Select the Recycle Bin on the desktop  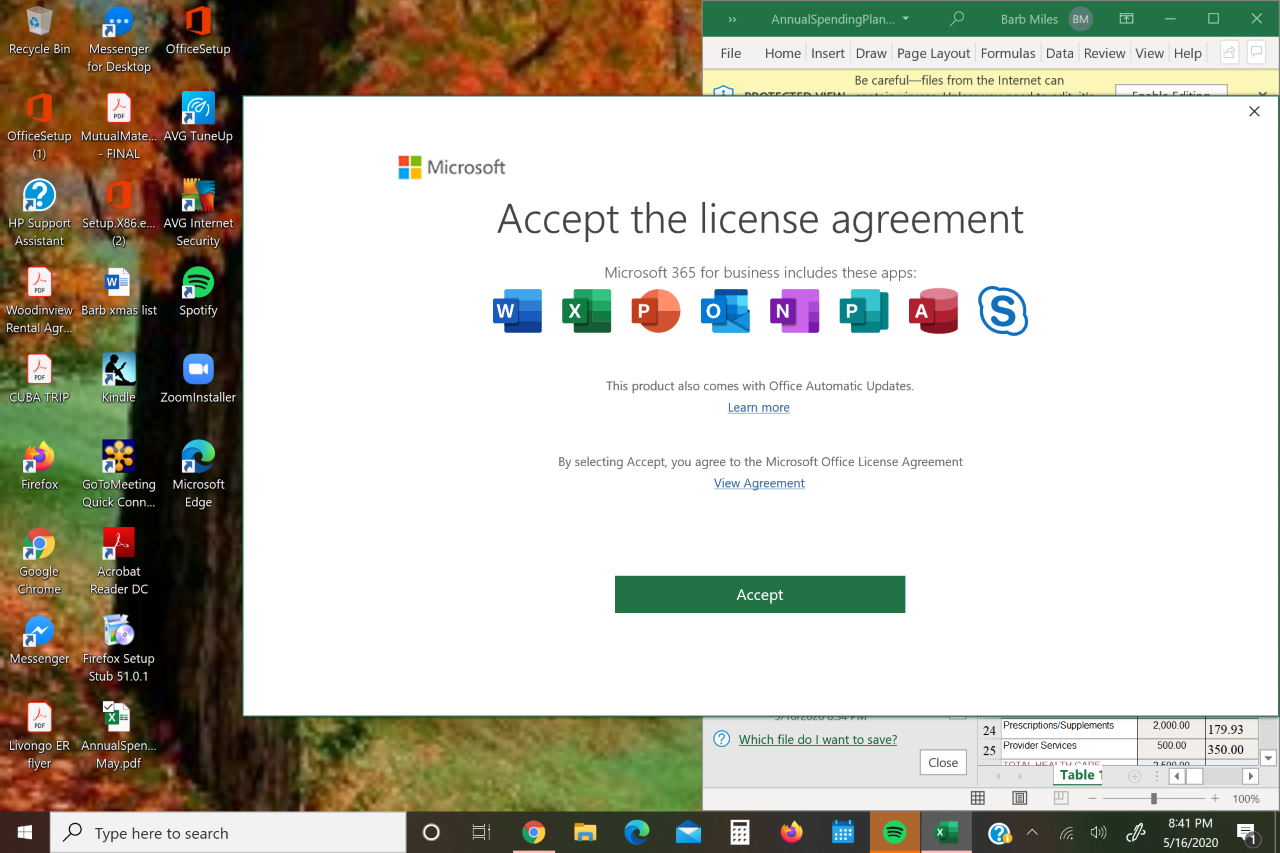[x=39, y=30]
